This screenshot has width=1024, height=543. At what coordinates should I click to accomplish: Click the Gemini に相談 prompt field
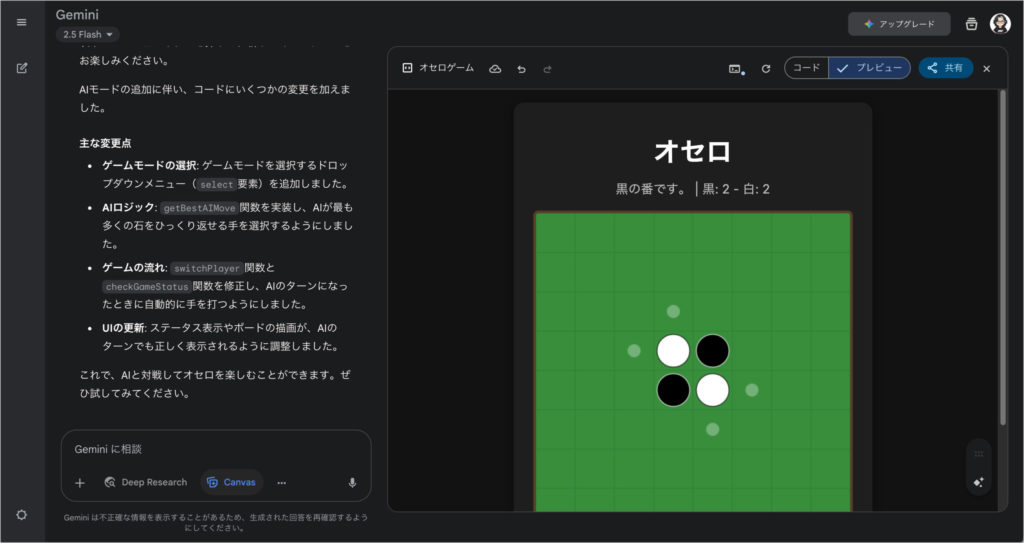pyautogui.click(x=215, y=450)
